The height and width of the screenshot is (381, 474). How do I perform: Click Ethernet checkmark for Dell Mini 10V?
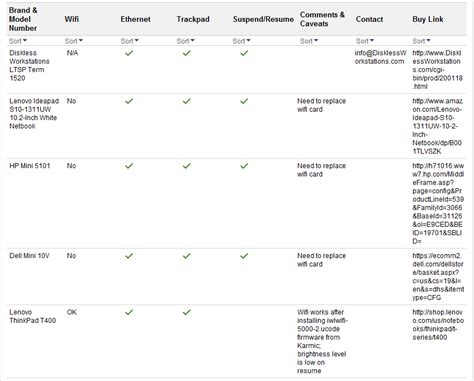click(129, 256)
